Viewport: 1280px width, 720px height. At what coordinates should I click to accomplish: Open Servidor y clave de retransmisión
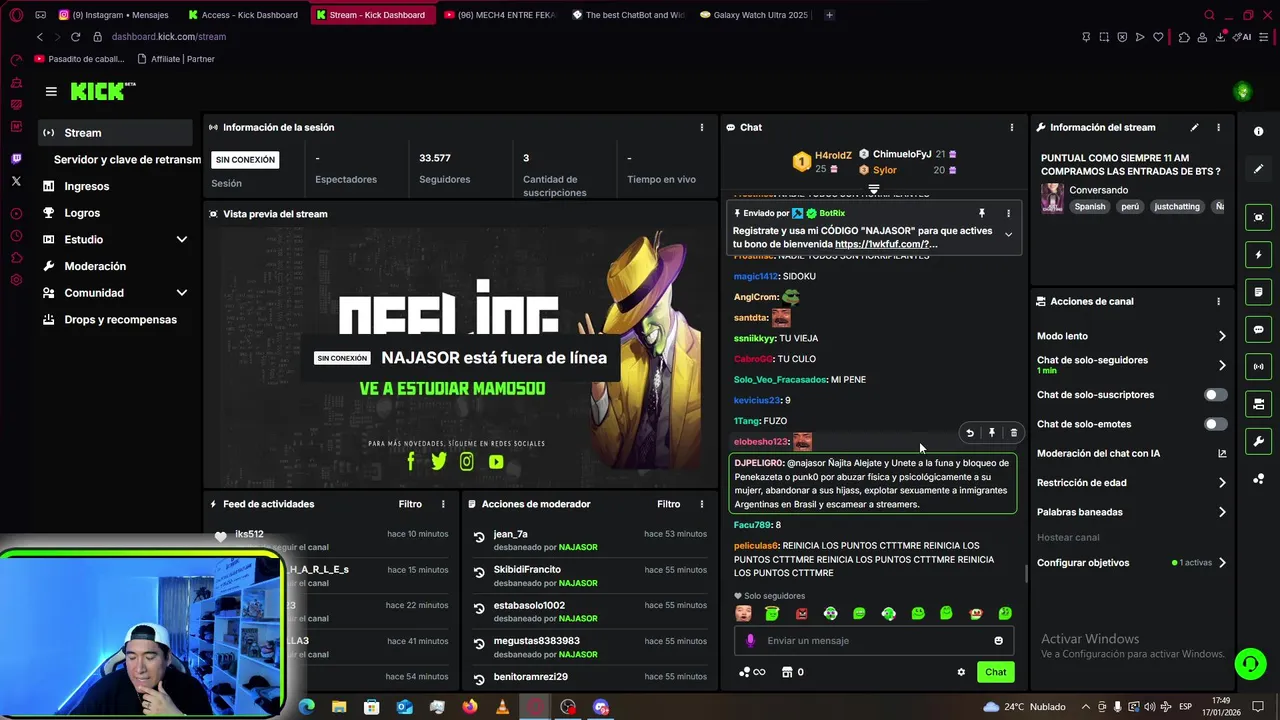[127, 160]
